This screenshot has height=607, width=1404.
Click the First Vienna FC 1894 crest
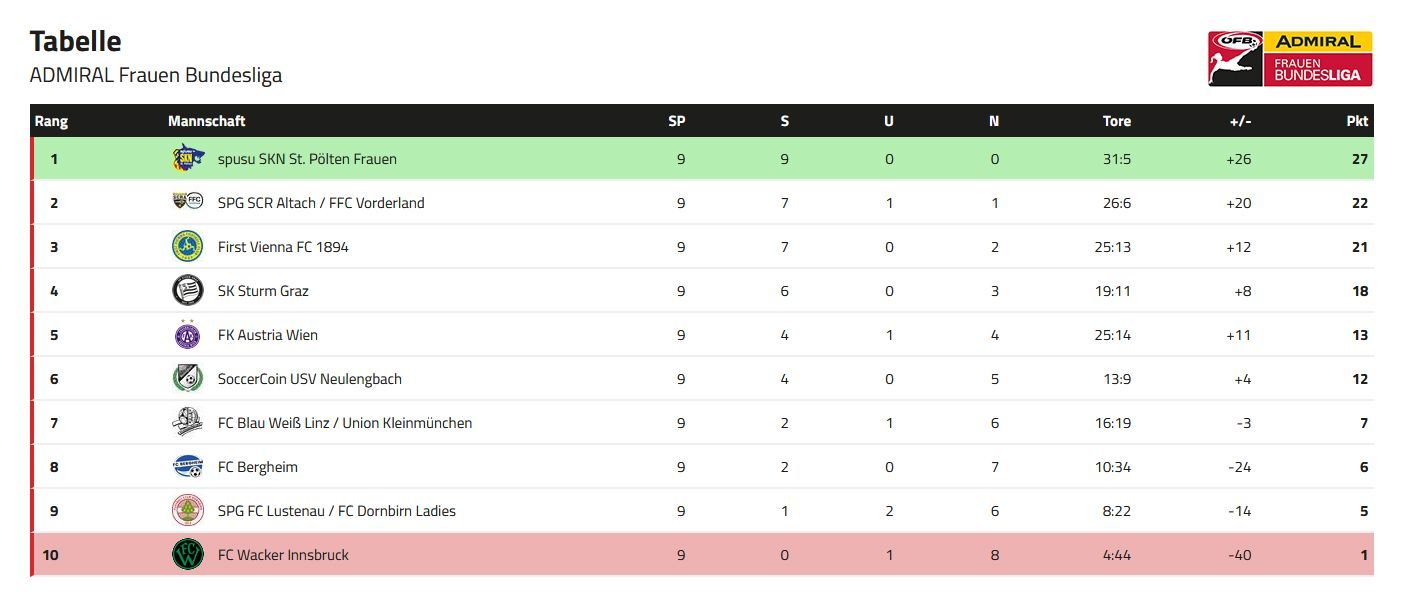click(188, 246)
